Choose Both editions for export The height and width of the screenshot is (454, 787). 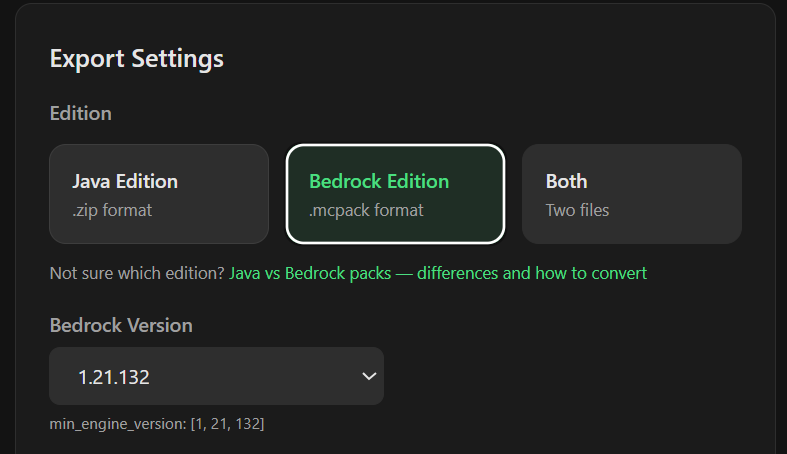click(632, 194)
